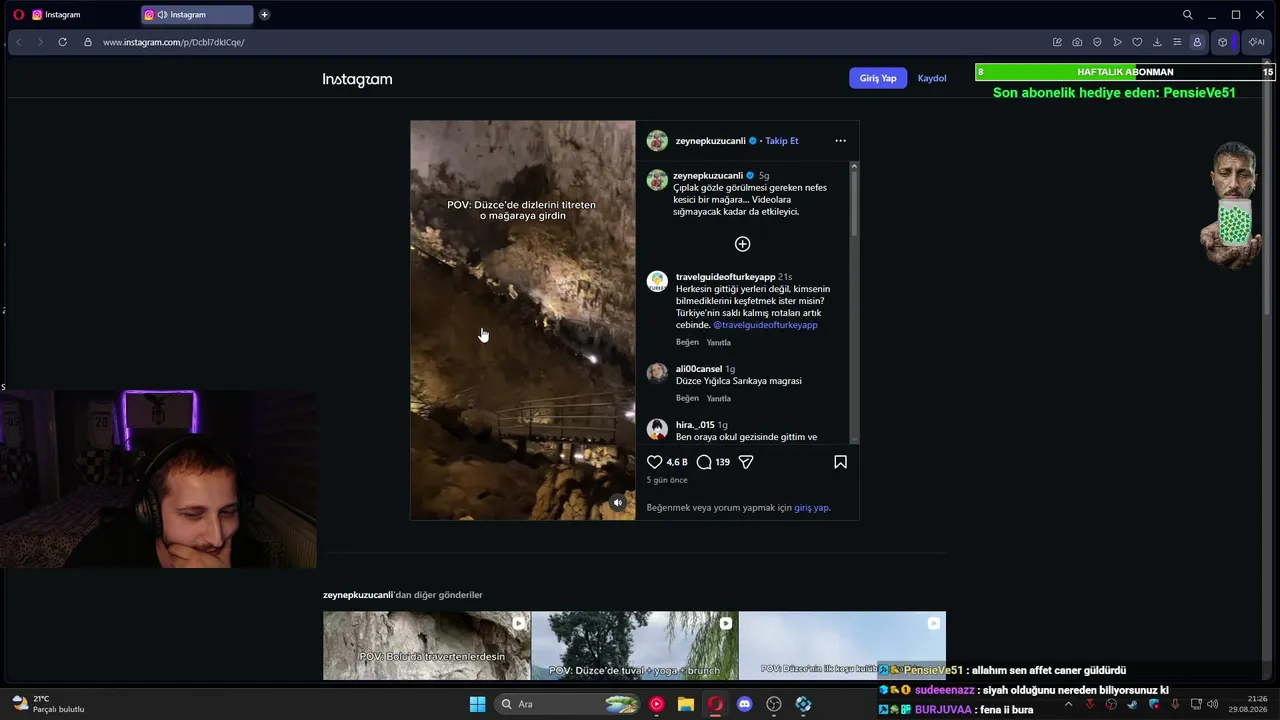The height and width of the screenshot is (720, 1280).
Task: Open a new browser tab
Action: pos(264,15)
